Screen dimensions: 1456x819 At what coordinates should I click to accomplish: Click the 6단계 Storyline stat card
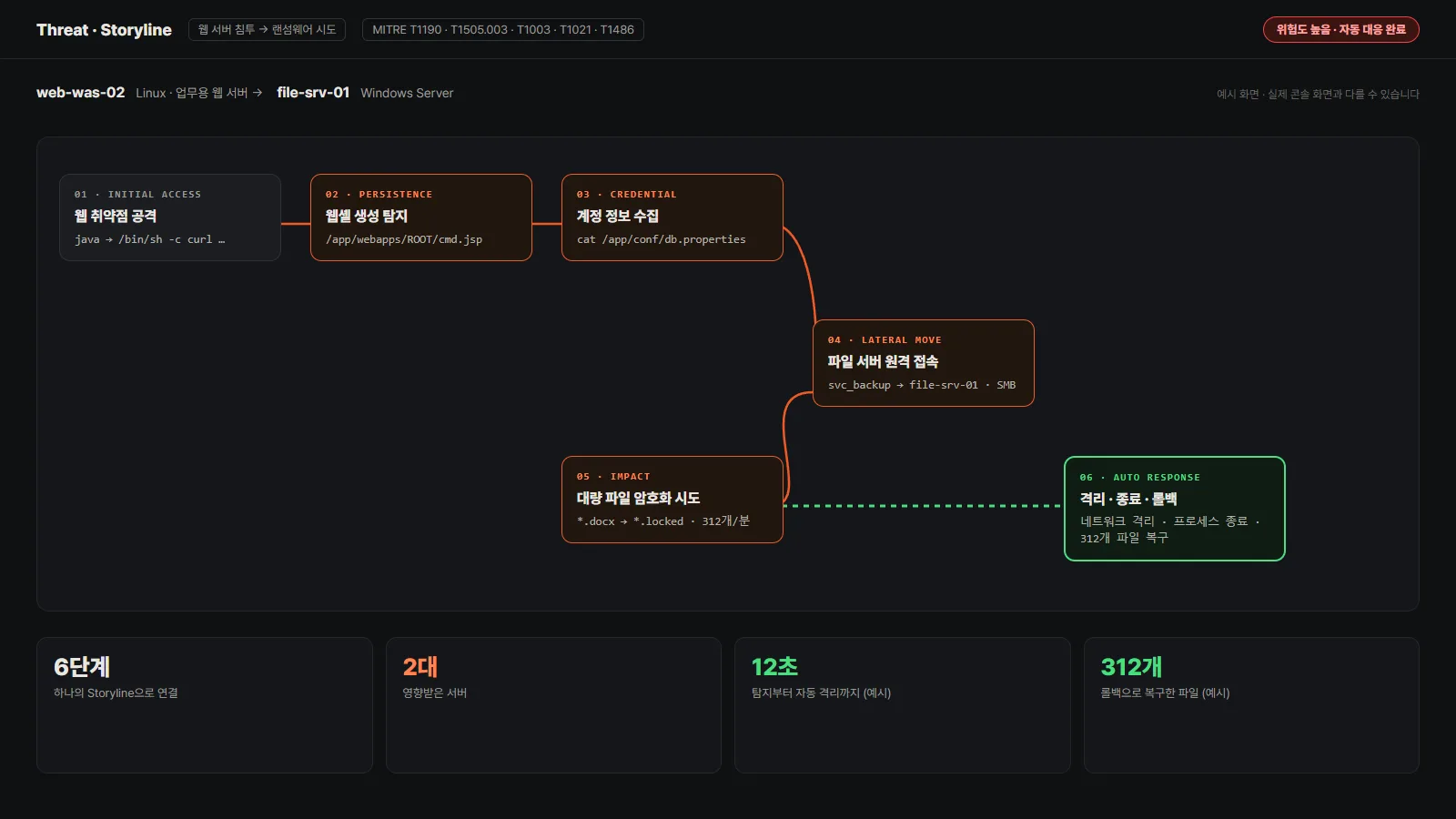pos(205,705)
